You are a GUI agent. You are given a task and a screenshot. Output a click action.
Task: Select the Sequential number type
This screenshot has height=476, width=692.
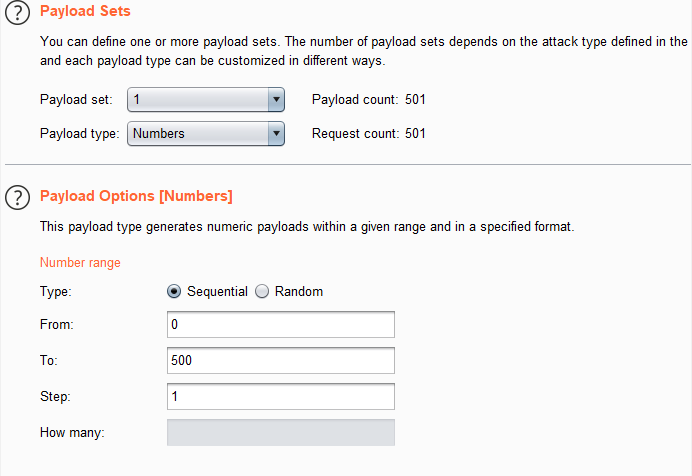[174, 292]
